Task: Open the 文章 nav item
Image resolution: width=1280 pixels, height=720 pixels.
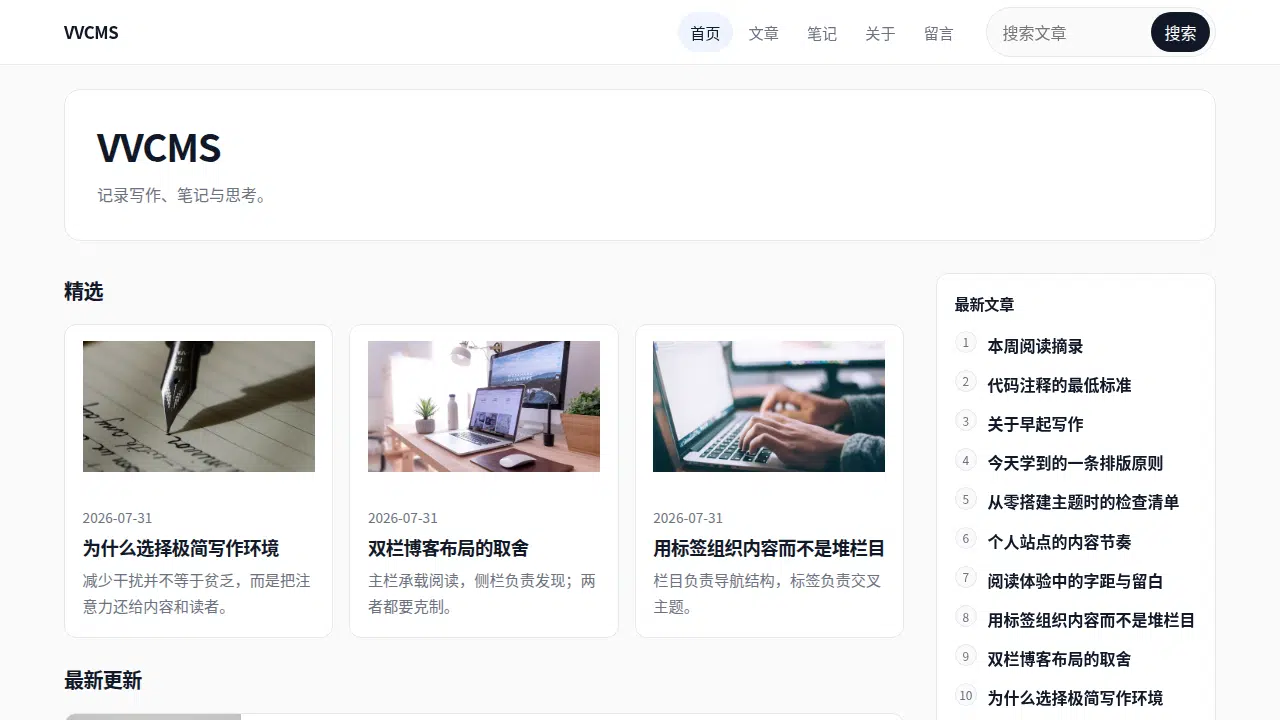Action: pyautogui.click(x=764, y=33)
